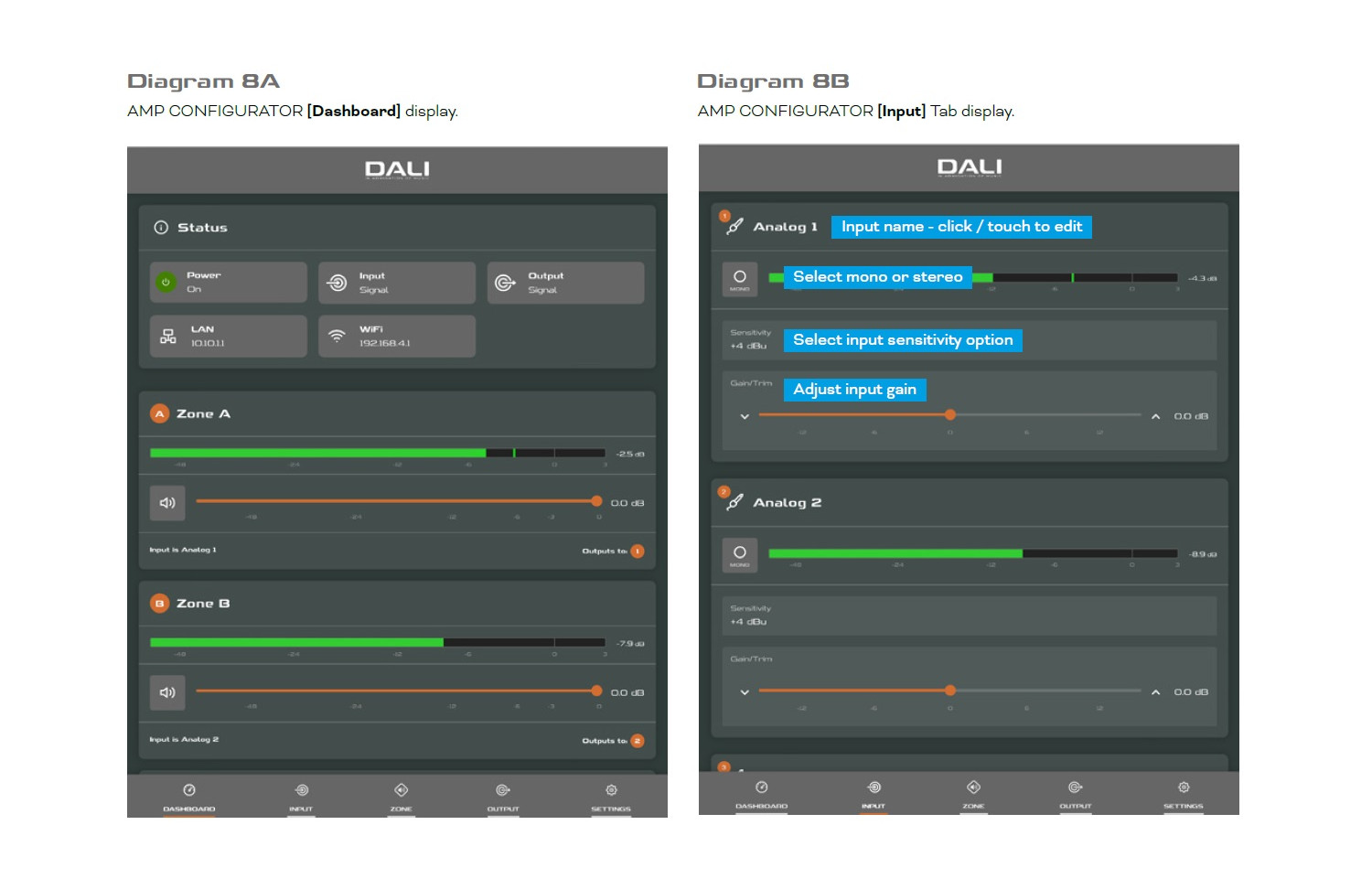The image size is (1372, 889).
Task: Increase Analog 2 gain with up chevron
Action: point(1156,692)
